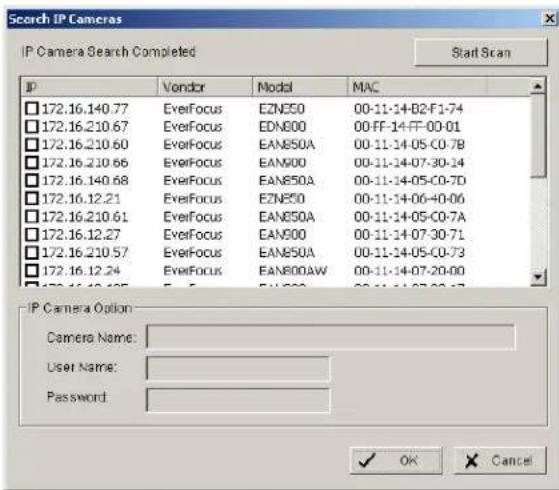Image resolution: width=559 pixels, height=490 pixels.
Task: Select MAC address 00-11-14-05-C0-7D
Action: (410, 180)
